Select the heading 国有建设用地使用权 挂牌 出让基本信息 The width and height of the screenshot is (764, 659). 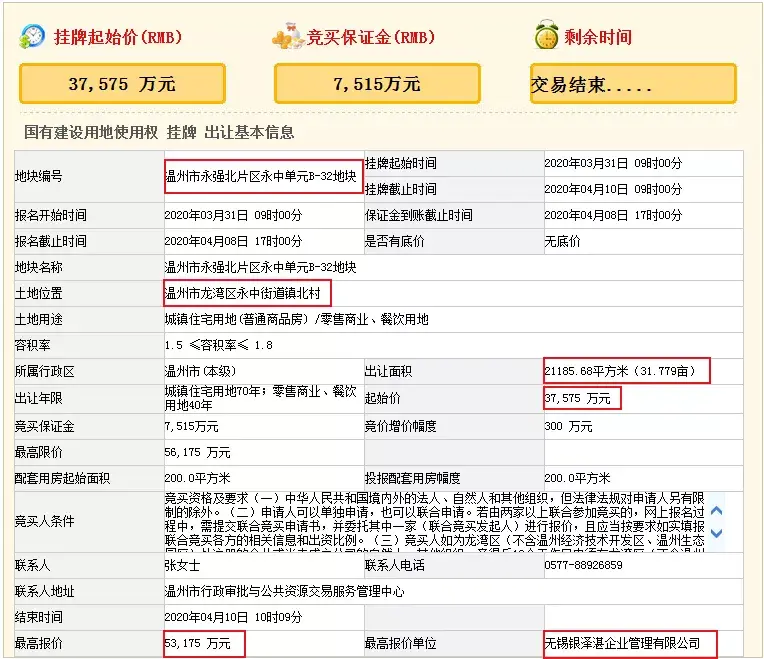(x=159, y=132)
